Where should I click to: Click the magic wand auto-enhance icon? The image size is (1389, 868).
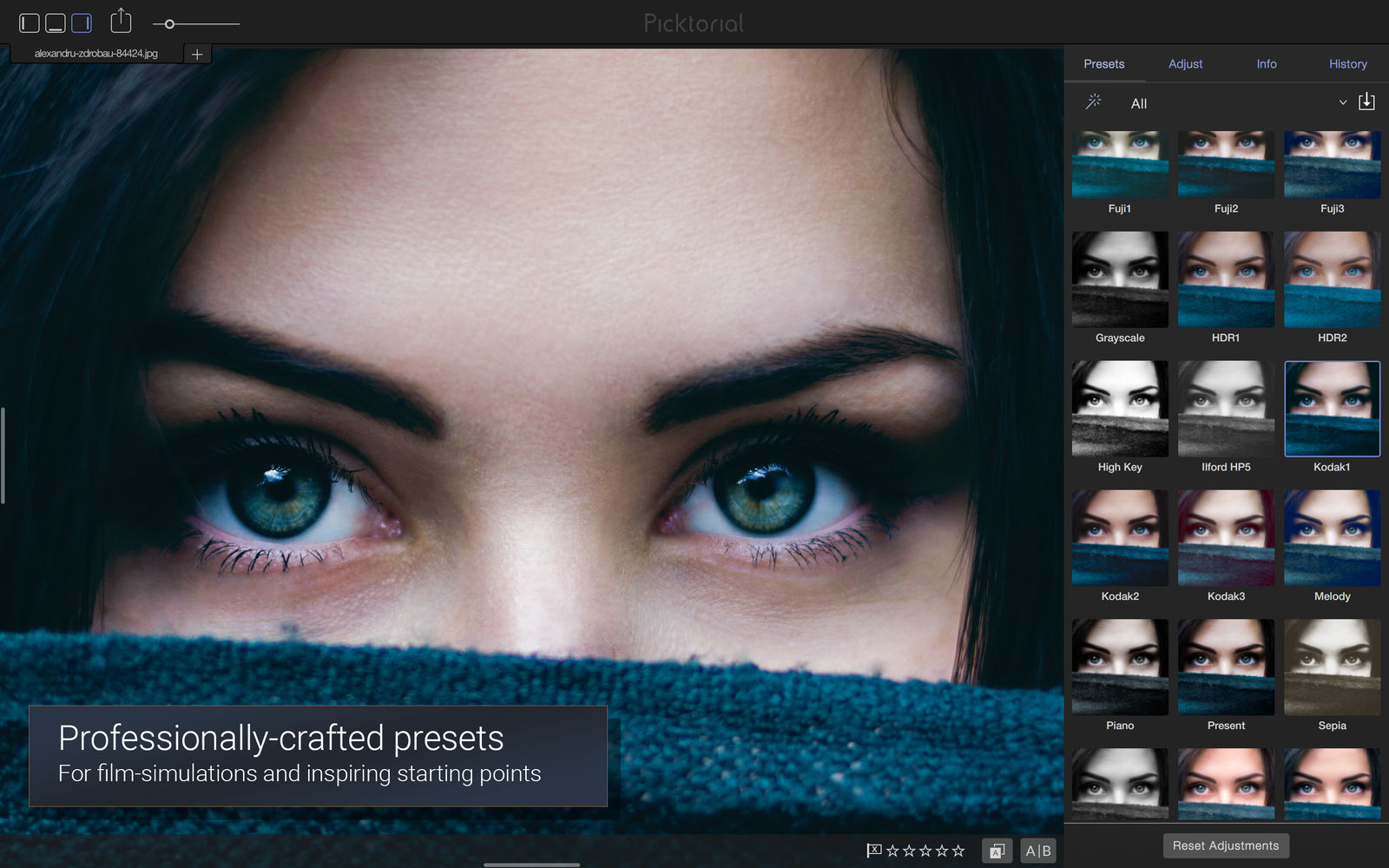point(1094,102)
